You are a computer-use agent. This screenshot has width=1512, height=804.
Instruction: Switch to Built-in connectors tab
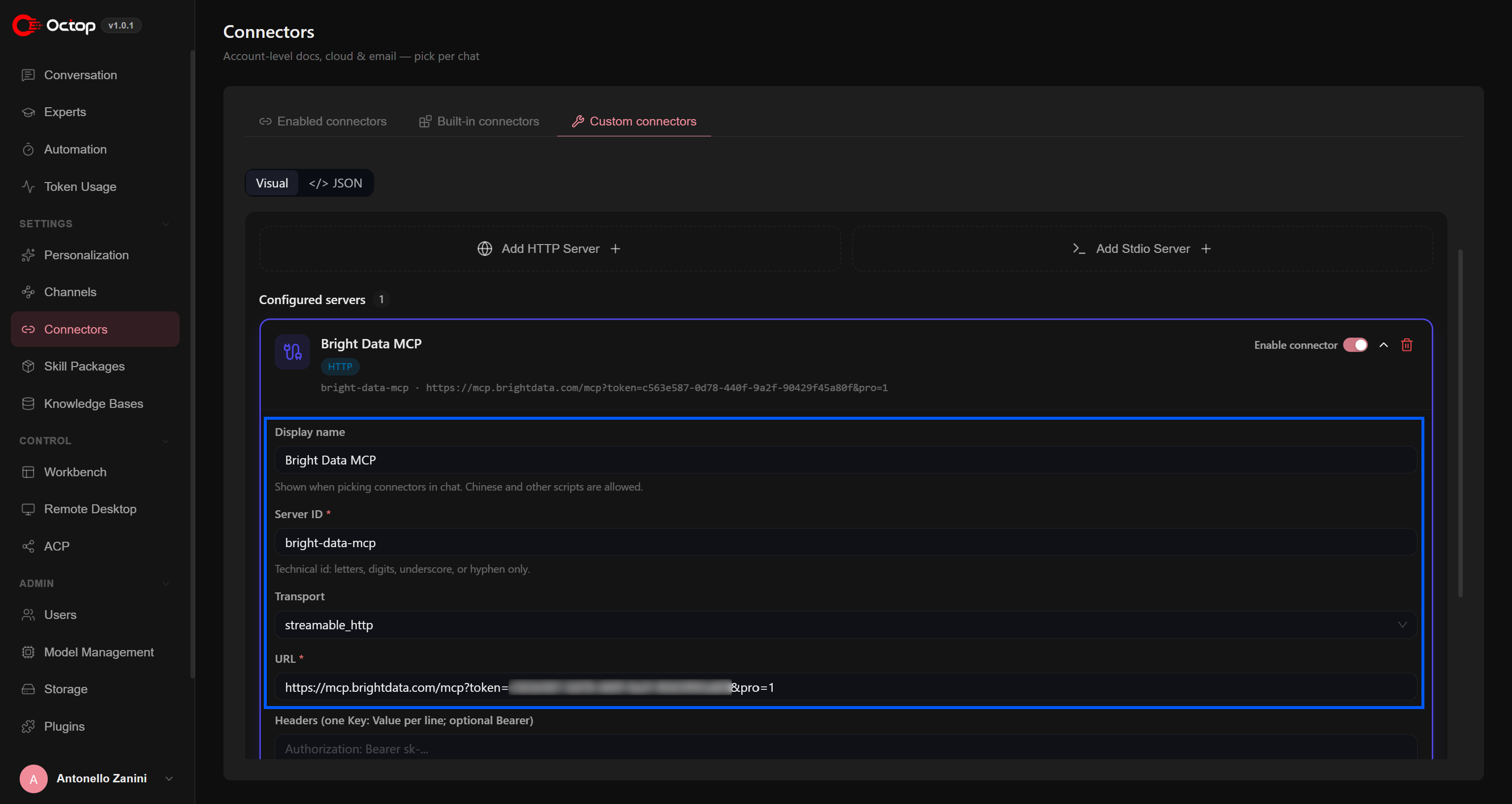pyautogui.click(x=479, y=122)
